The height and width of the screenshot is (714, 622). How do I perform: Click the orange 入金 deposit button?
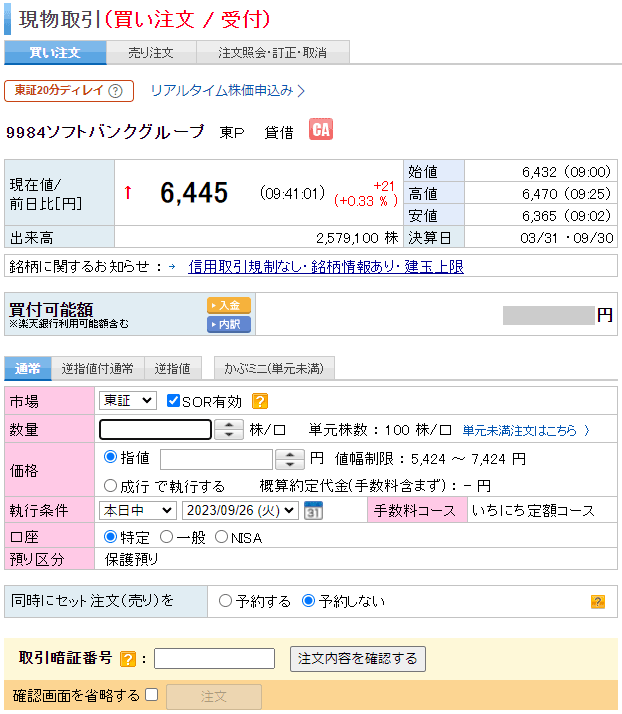click(x=228, y=305)
